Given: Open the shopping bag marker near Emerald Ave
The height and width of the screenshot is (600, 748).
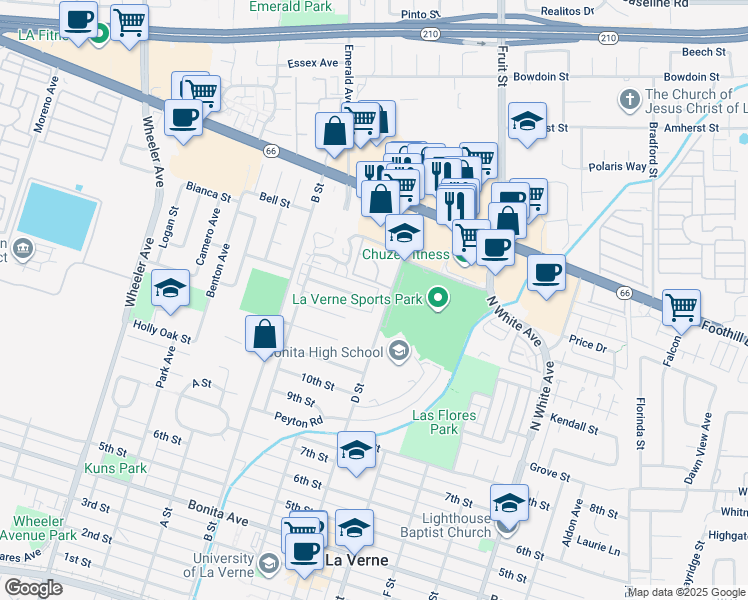Looking at the screenshot, I should tap(334, 130).
